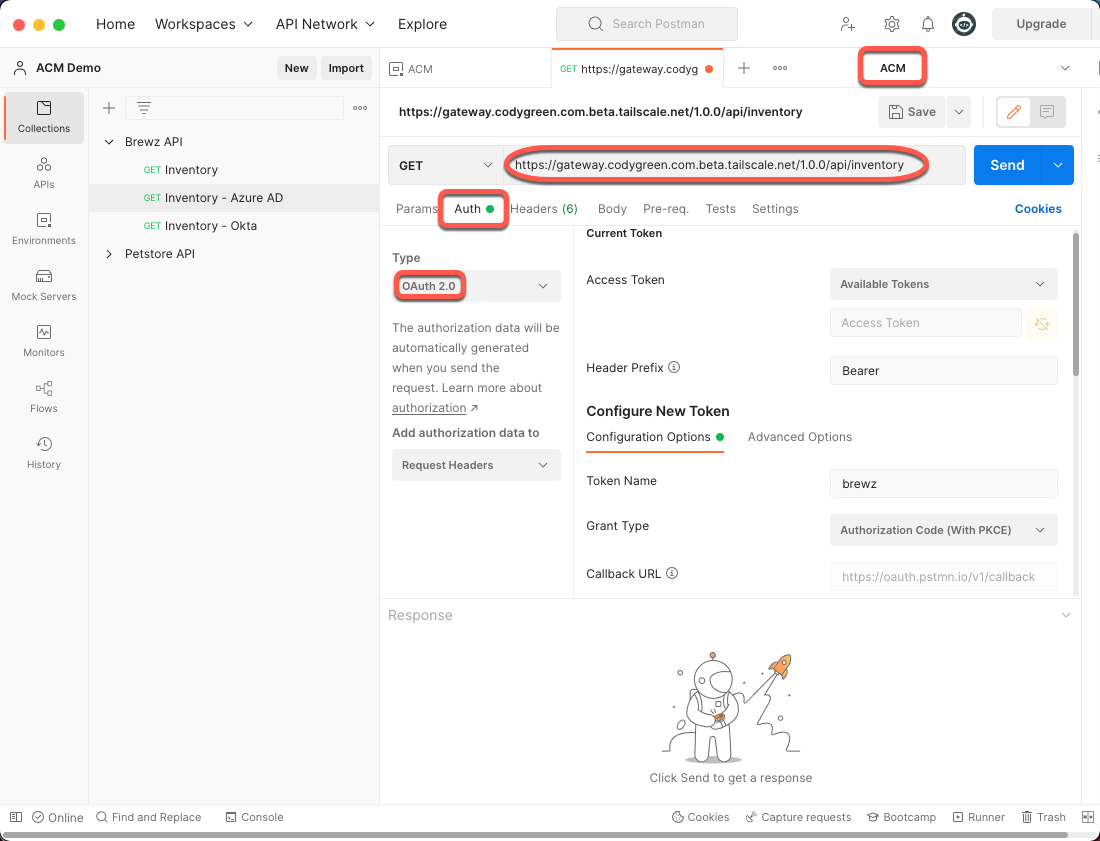Open the Cookies link
Screen dimensions: 1100x841
(x=1038, y=209)
